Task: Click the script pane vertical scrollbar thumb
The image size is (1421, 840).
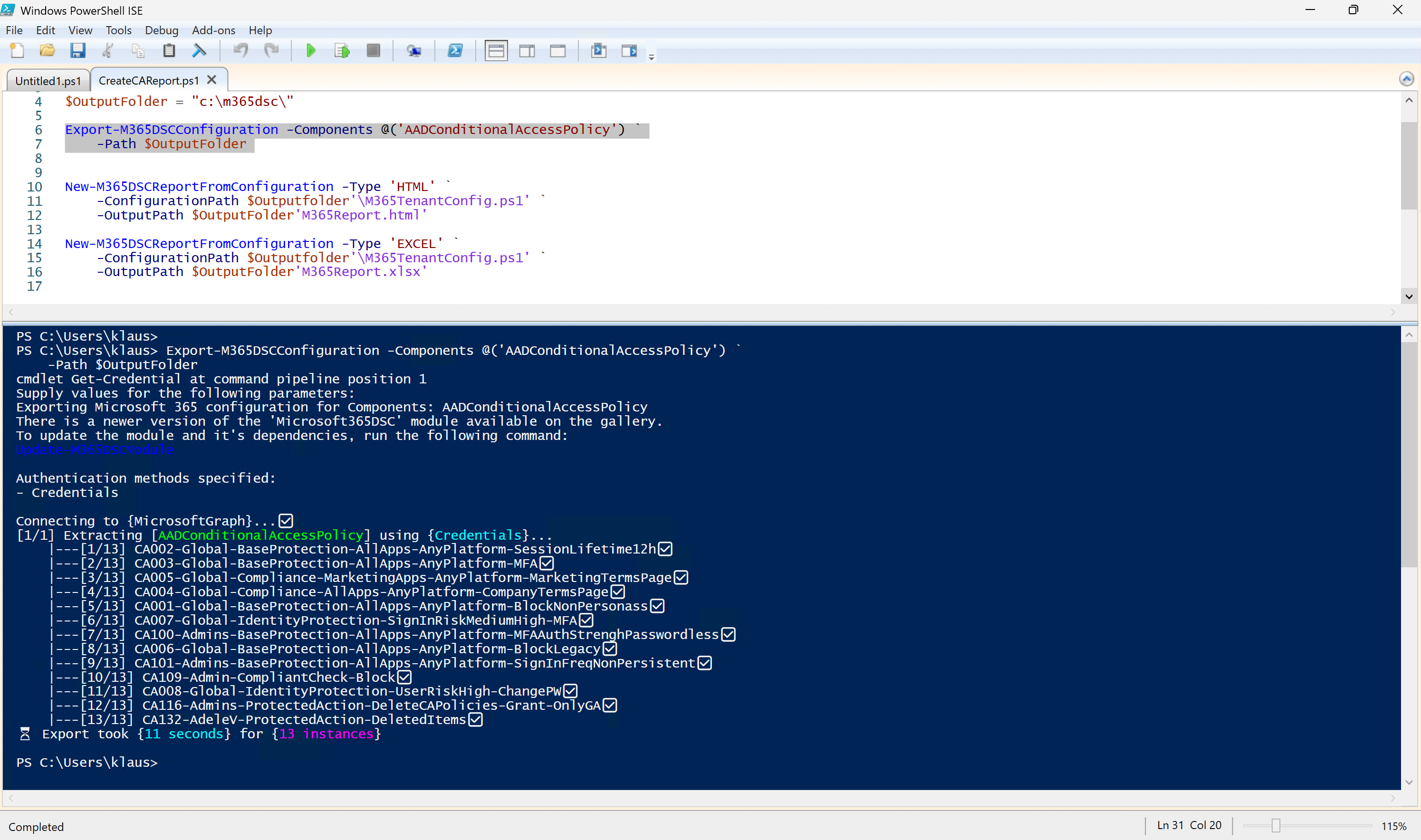Action: [x=1409, y=165]
